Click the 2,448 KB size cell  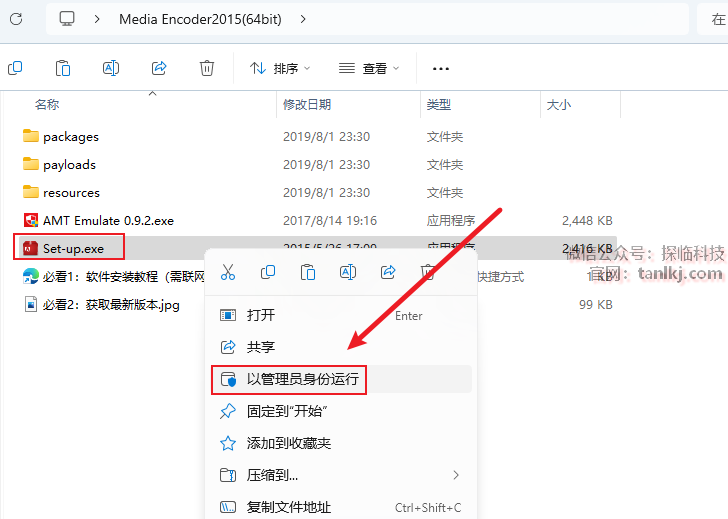587,221
